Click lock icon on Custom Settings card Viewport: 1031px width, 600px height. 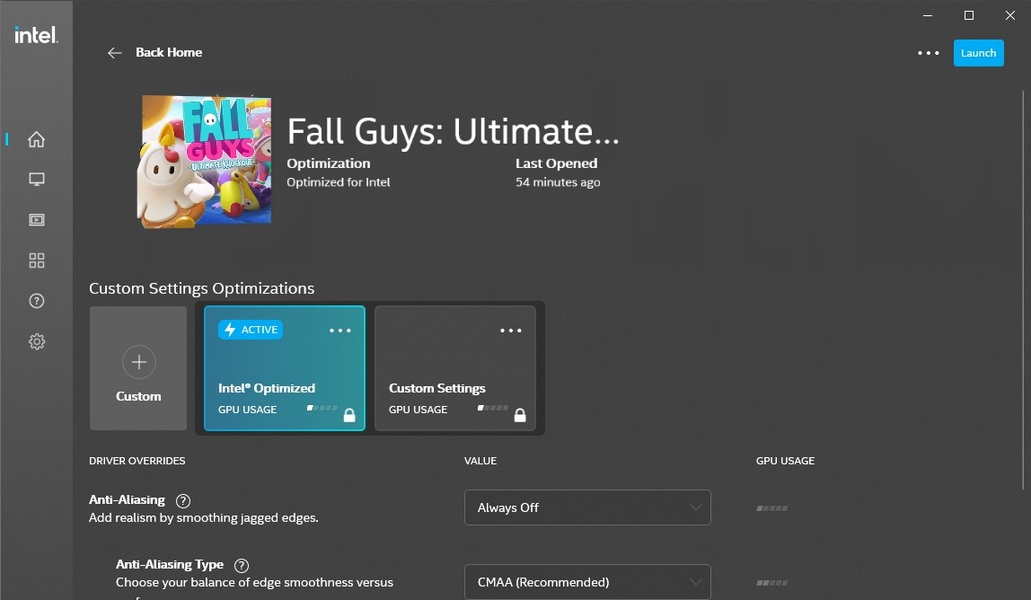pos(520,415)
